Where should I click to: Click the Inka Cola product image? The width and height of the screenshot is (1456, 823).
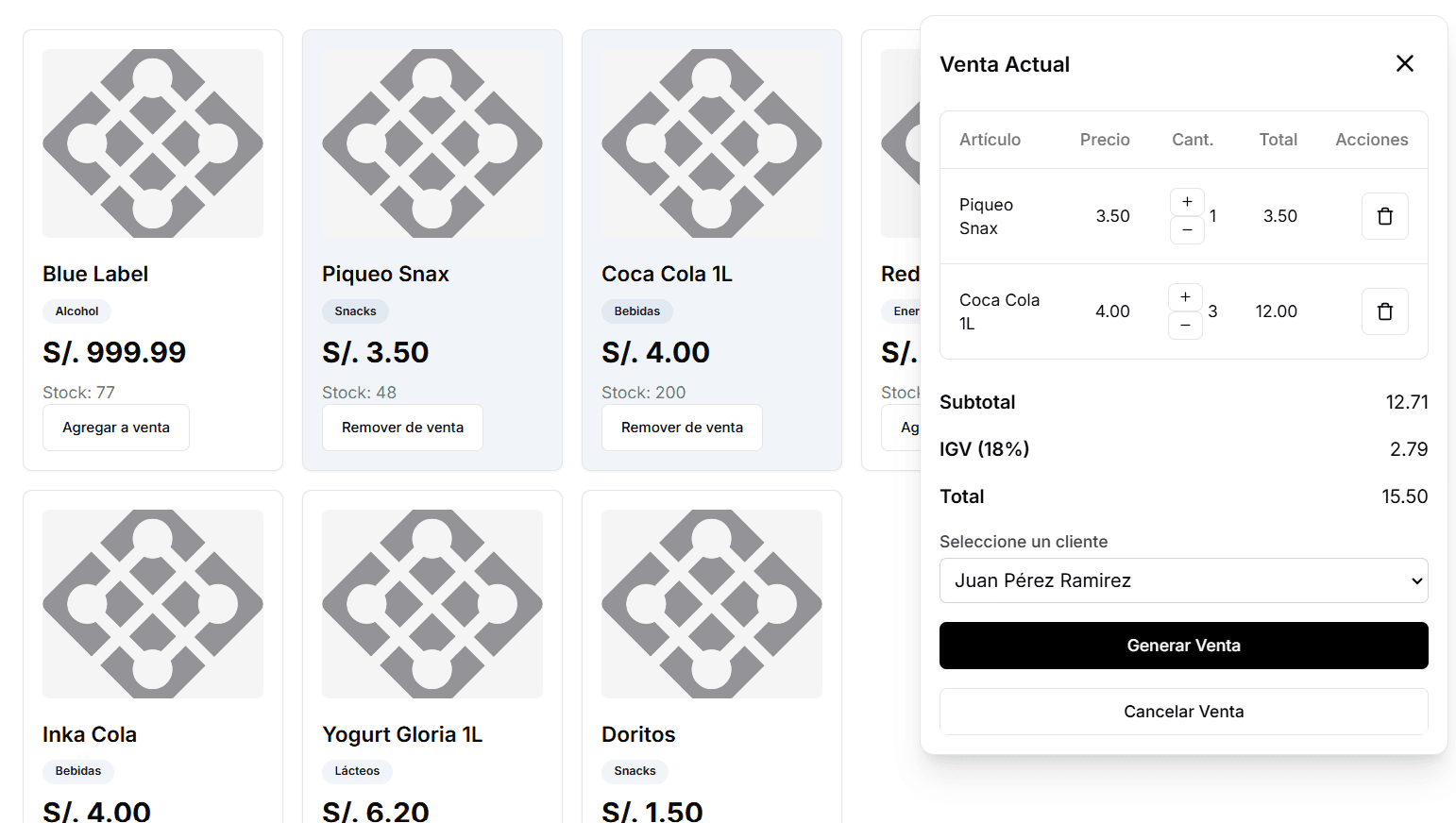(153, 604)
